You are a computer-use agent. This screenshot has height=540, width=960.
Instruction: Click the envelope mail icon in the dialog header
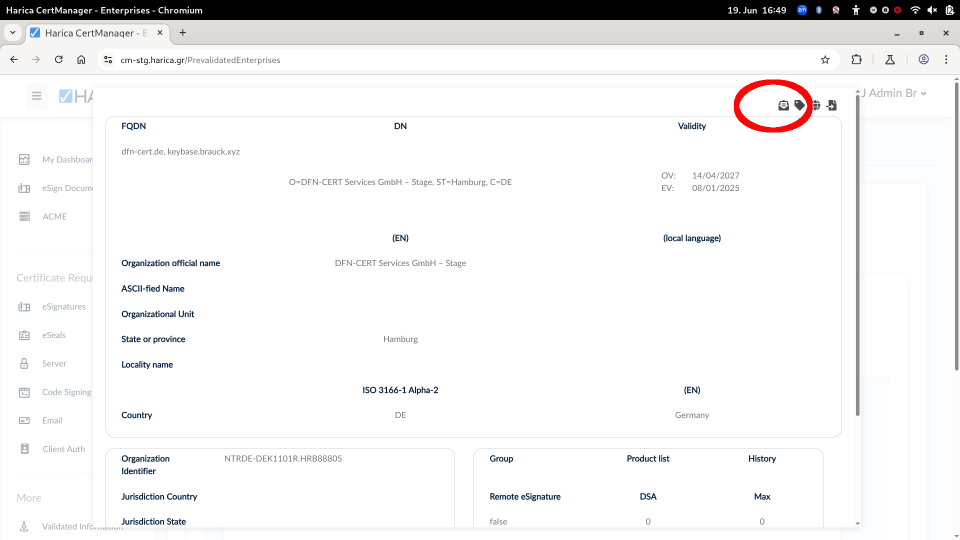pyautogui.click(x=783, y=105)
